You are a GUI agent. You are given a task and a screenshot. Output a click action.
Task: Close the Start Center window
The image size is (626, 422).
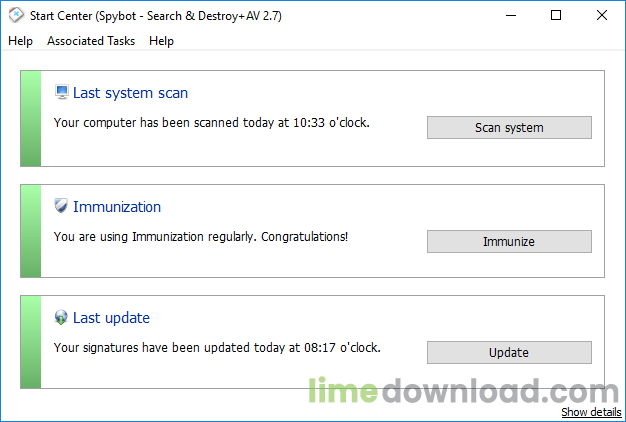click(x=602, y=15)
